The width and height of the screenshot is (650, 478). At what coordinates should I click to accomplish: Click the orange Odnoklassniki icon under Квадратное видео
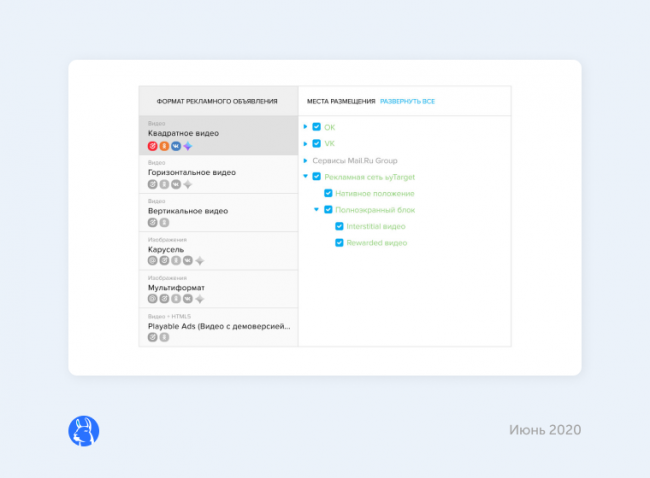[x=164, y=146]
